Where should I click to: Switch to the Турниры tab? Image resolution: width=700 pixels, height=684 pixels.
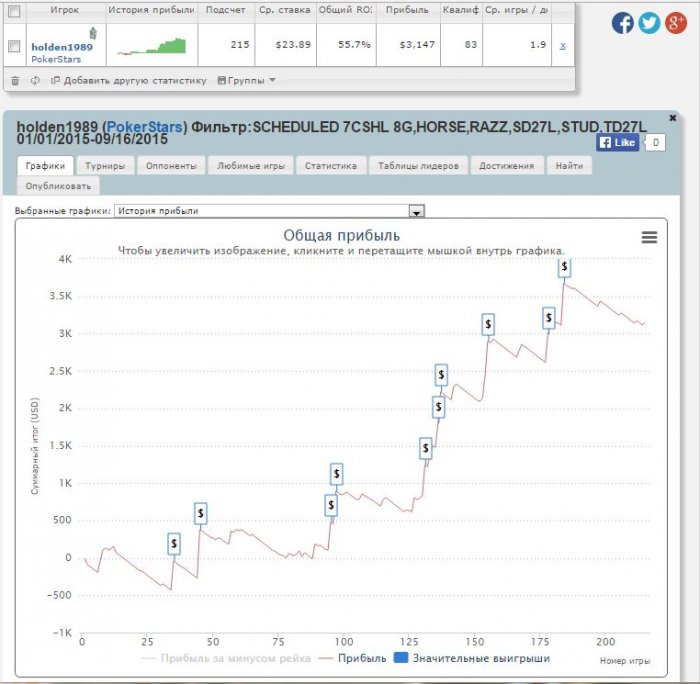point(105,166)
